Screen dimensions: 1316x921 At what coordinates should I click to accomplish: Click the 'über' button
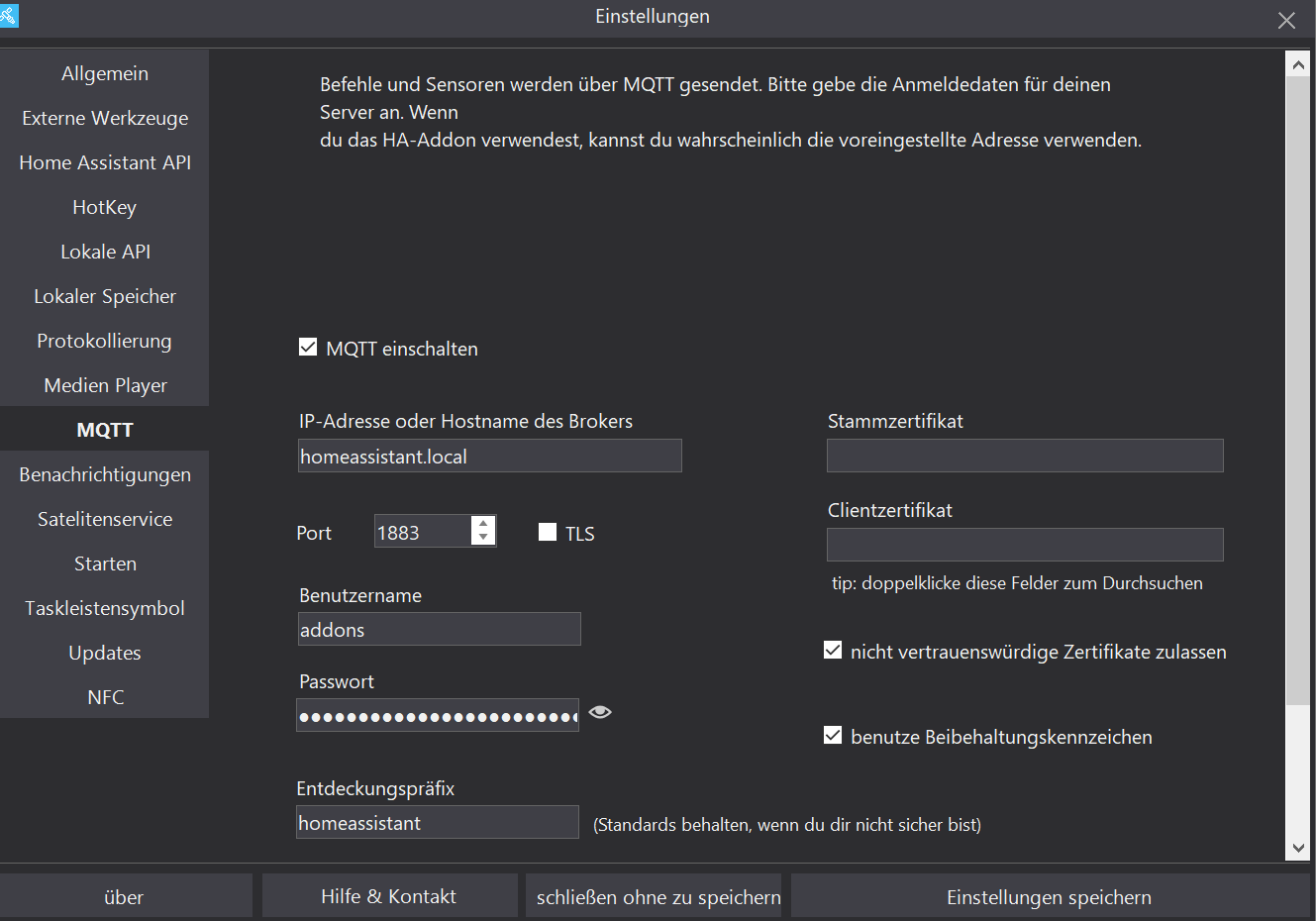click(125, 896)
